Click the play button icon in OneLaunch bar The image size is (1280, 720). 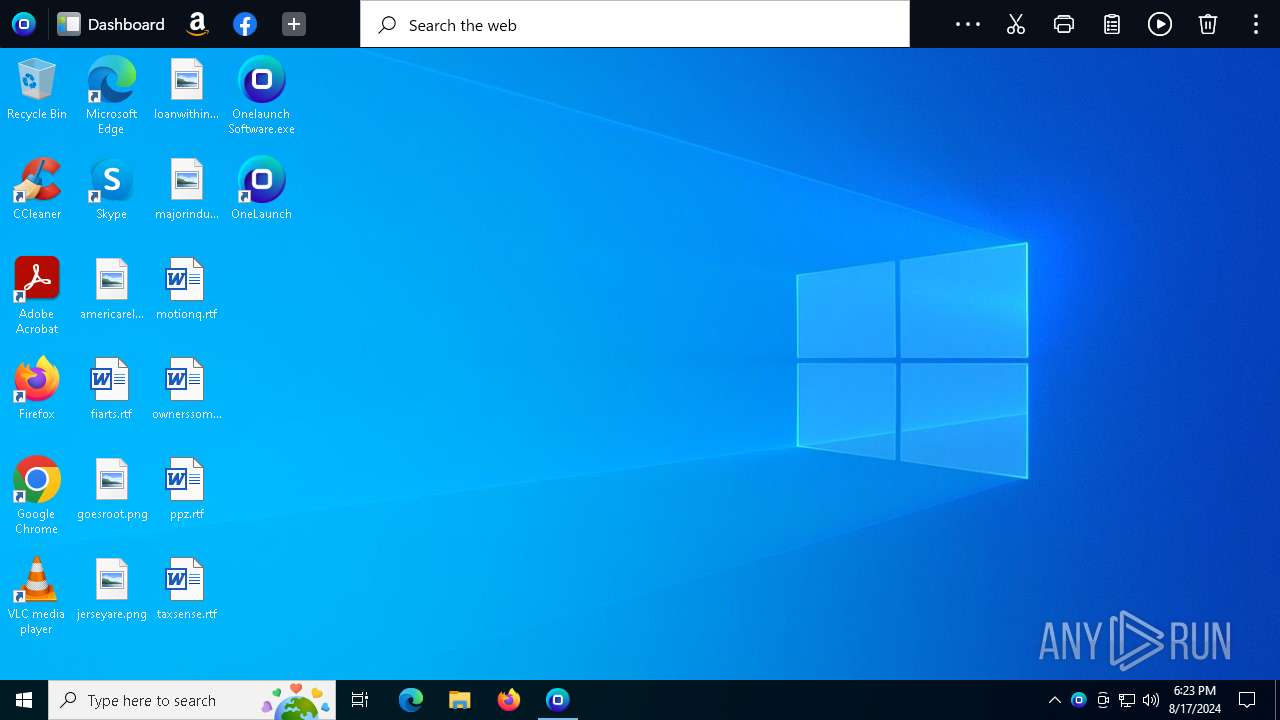click(x=1160, y=24)
